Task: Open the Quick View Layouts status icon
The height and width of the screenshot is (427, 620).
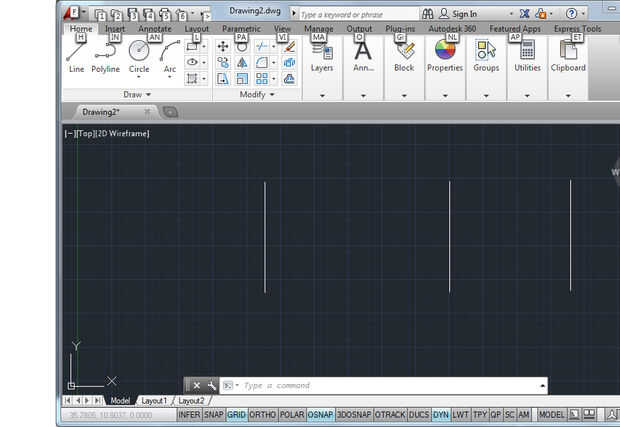Action: coord(574,414)
